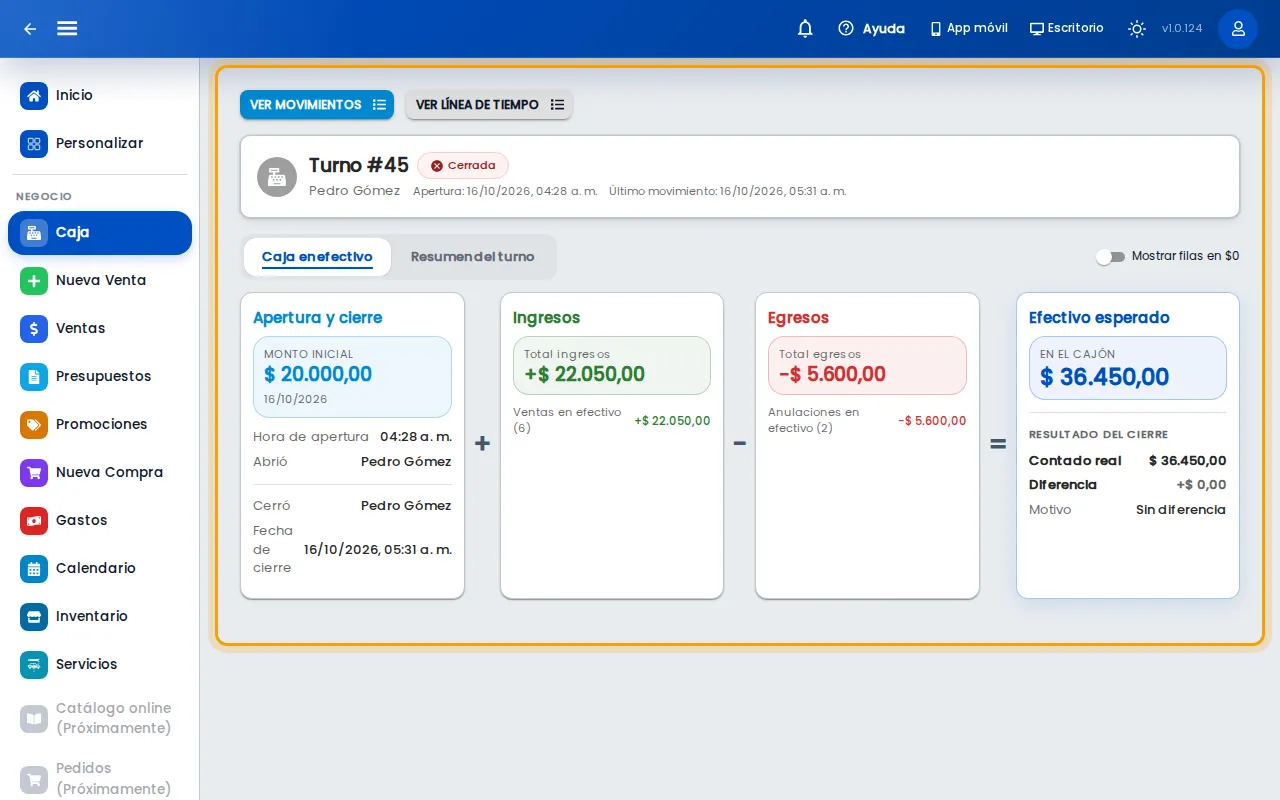Open Catálogo online sidebar item

[100, 718]
